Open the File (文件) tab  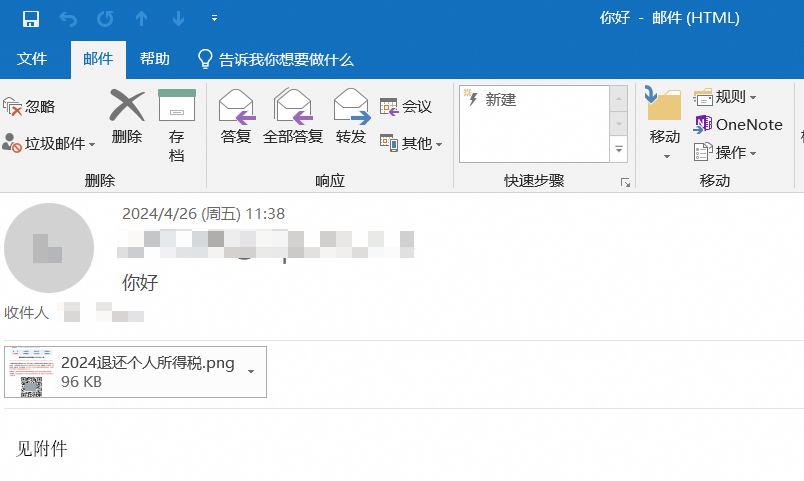click(x=32, y=59)
